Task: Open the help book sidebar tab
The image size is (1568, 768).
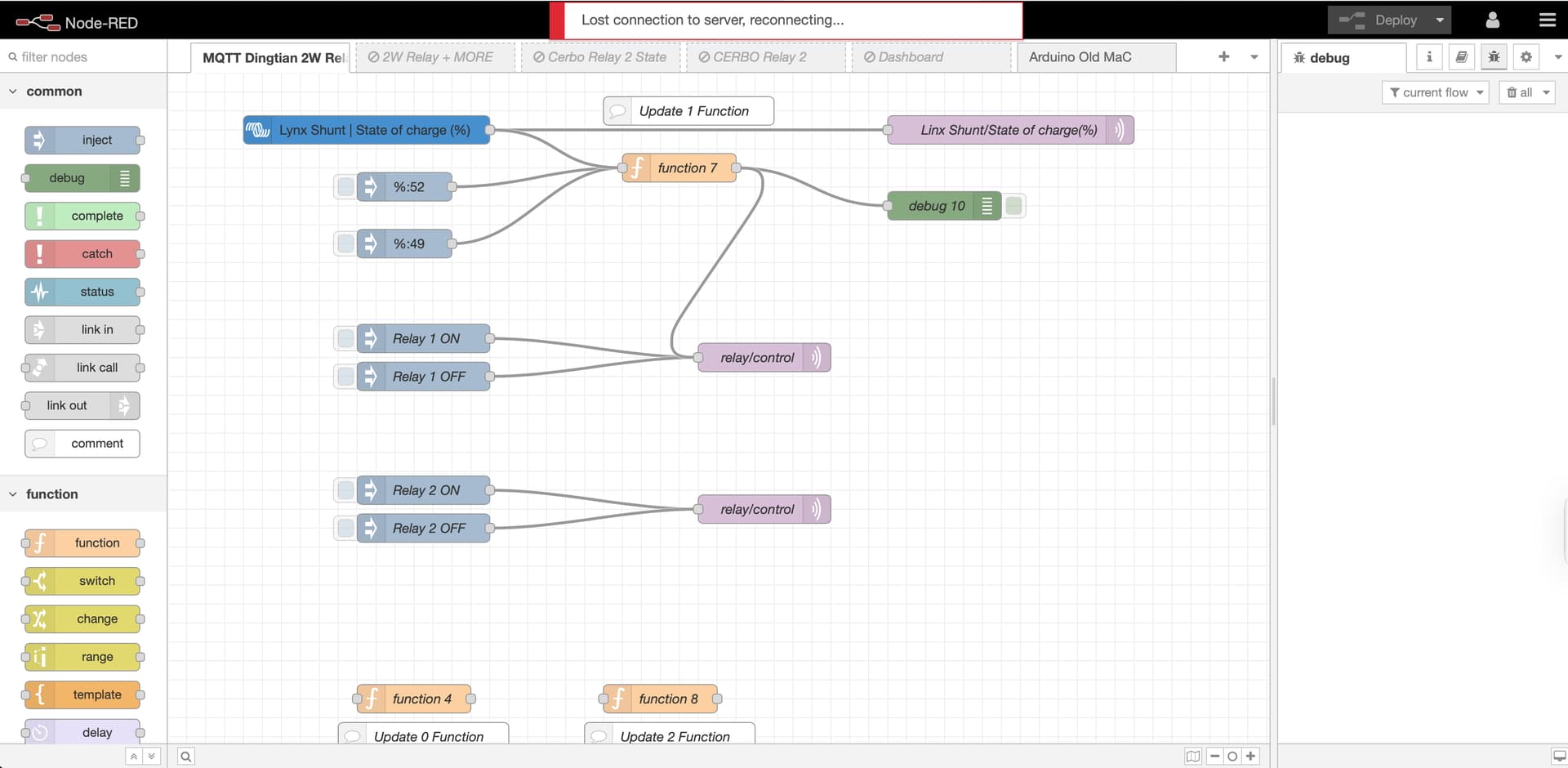Action: point(1461,57)
